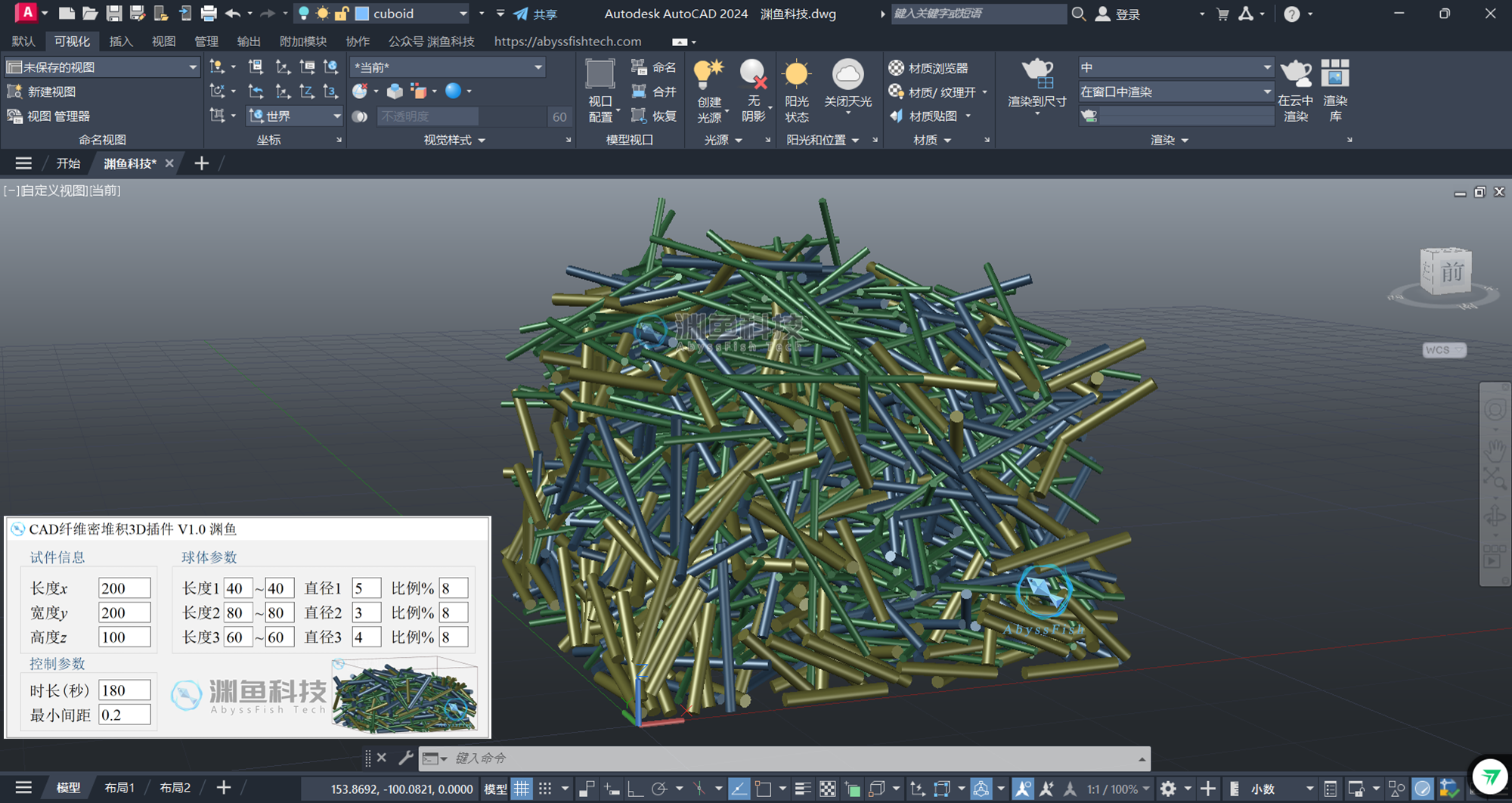The image size is (1512, 803).
Task: Toggle the drawing grid display in status bar
Action: 522,789
